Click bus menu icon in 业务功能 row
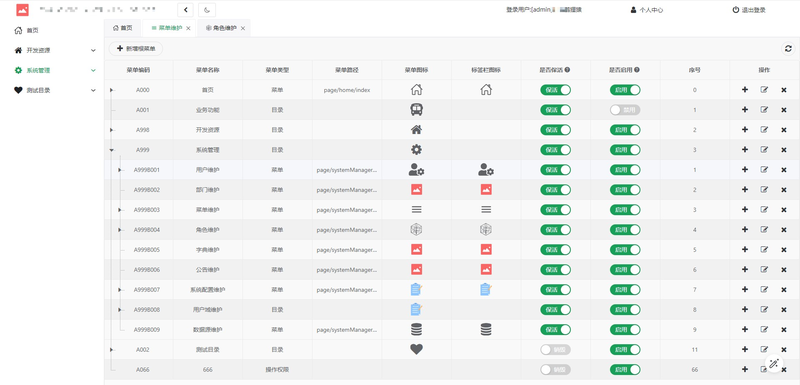Viewport: 800px width, 385px height. click(x=416, y=110)
